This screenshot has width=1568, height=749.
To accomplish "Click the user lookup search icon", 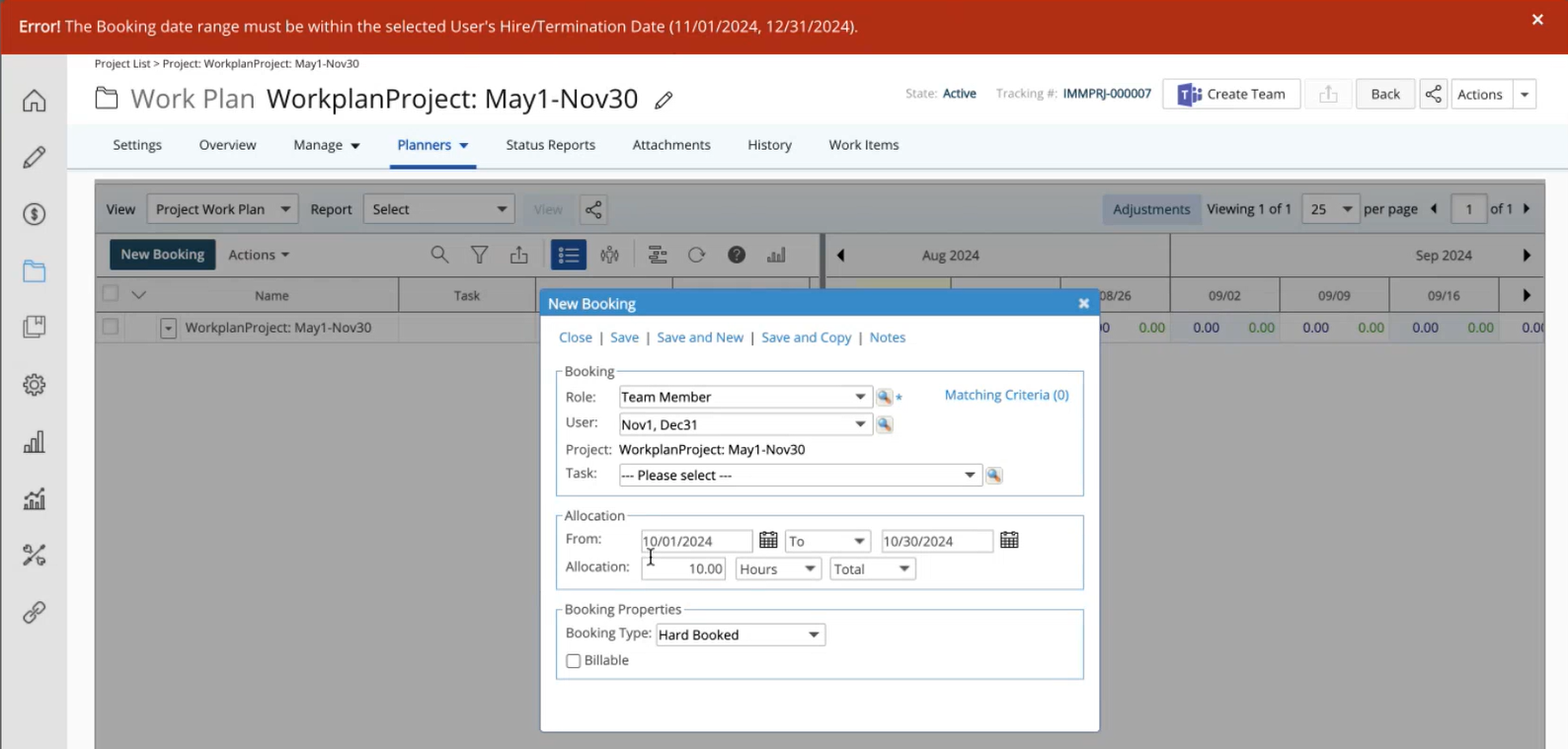I will point(885,424).
